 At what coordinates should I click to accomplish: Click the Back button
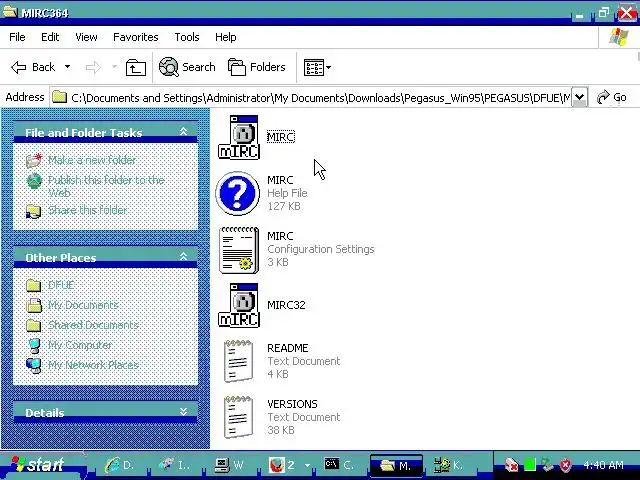33,67
